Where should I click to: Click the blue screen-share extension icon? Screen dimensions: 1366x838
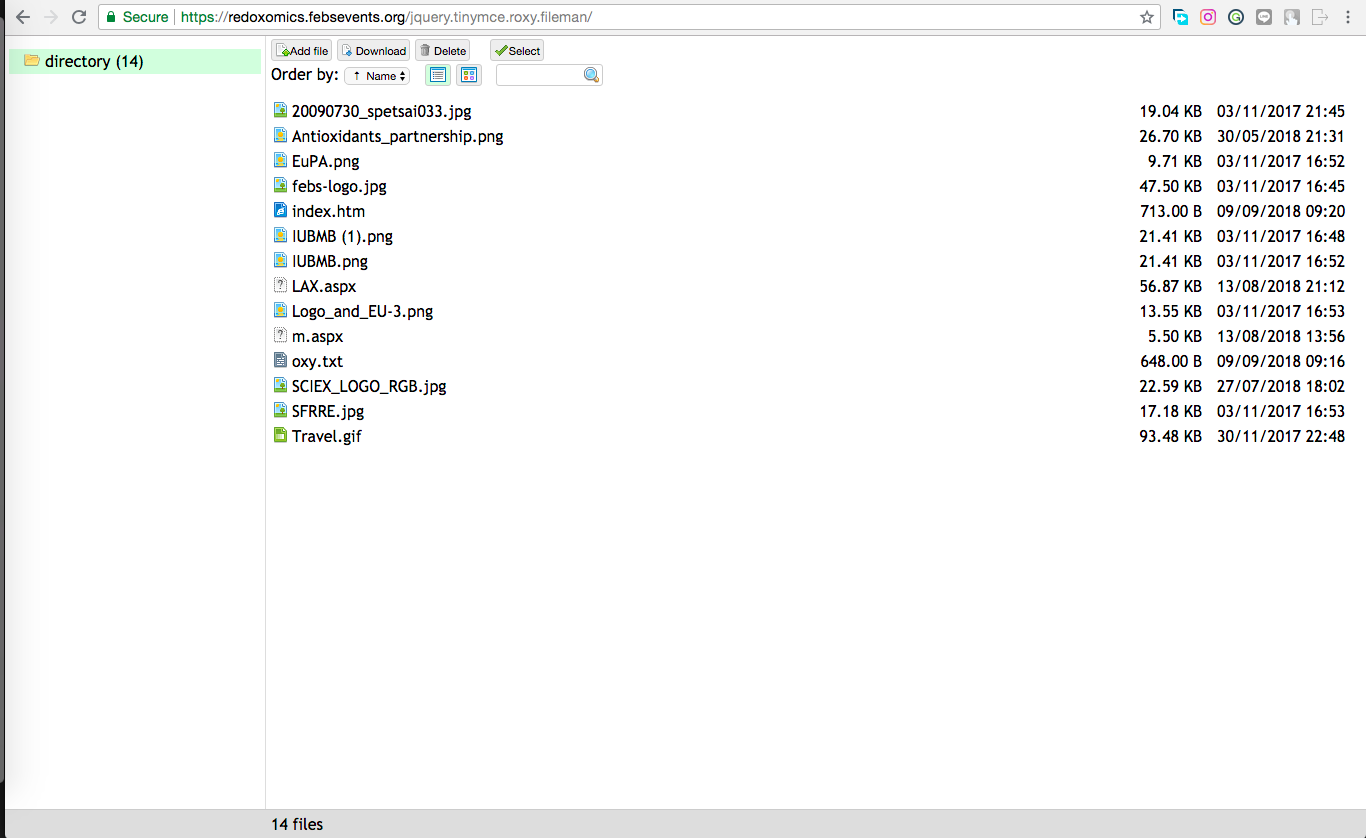pyautogui.click(x=1180, y=17)
